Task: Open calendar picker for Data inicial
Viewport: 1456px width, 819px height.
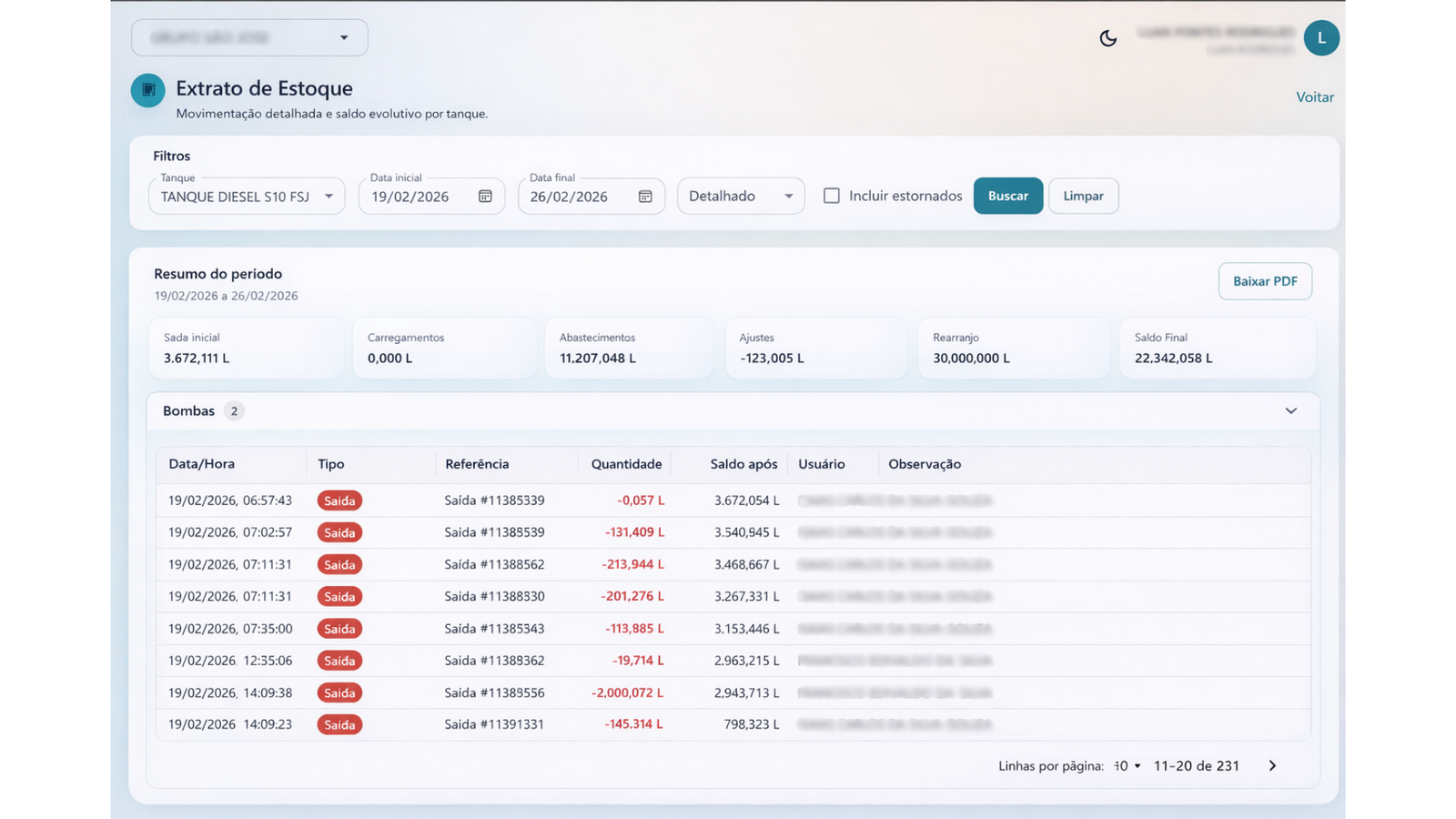Action: point(485,197)
